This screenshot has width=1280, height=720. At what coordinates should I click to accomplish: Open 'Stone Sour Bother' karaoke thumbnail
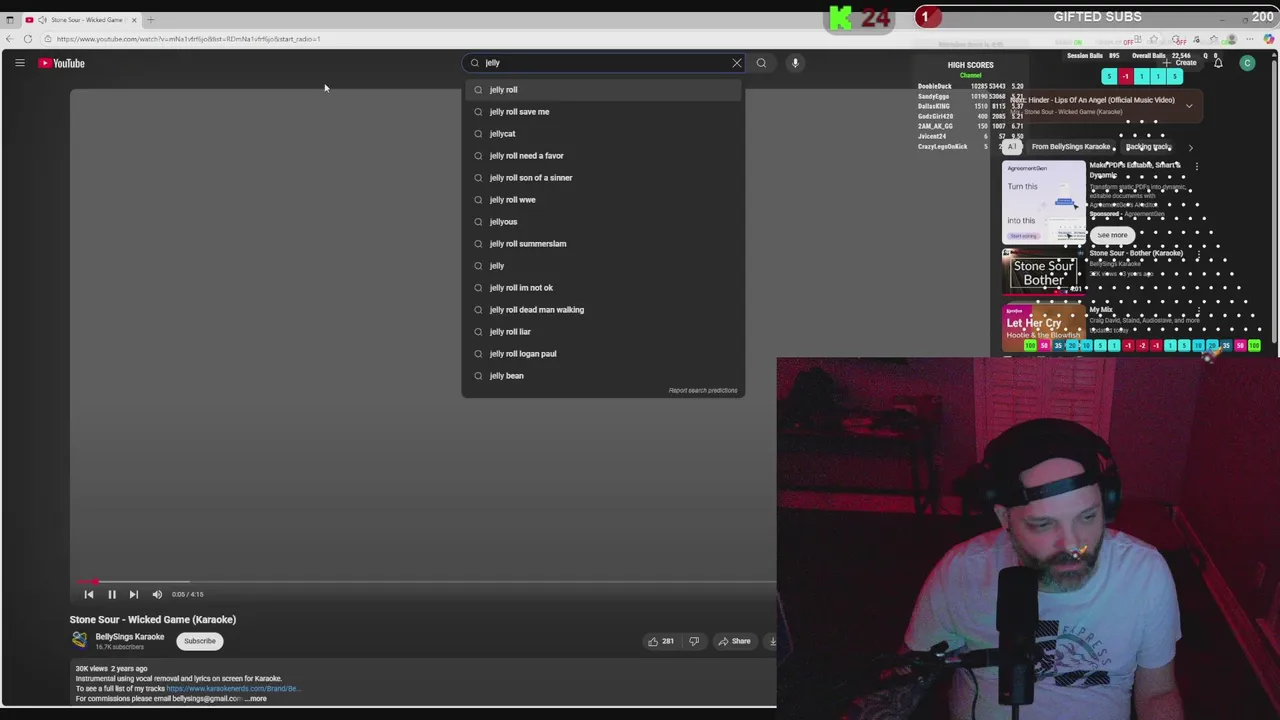point(1044,272)
